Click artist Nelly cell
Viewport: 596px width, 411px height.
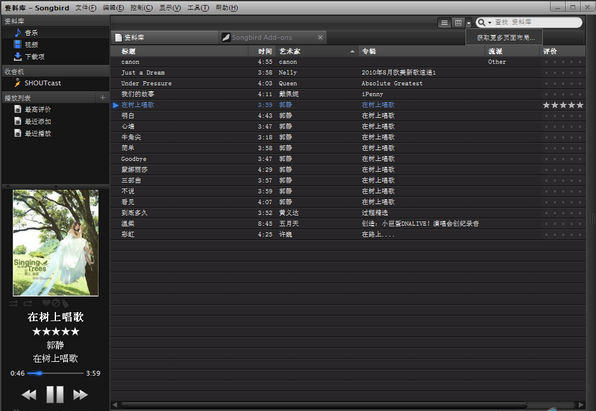click(x=288, y=73)
